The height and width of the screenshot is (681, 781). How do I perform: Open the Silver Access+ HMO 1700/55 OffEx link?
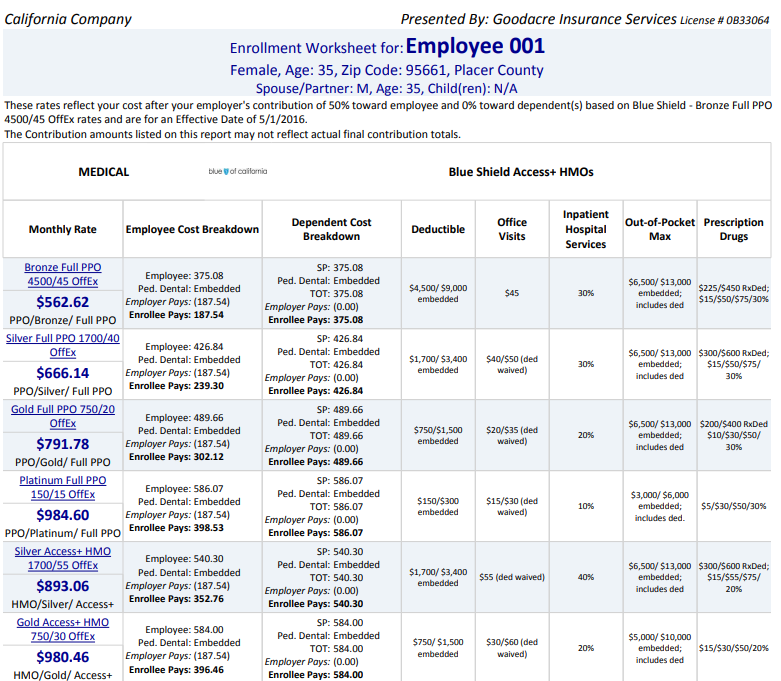63,558
